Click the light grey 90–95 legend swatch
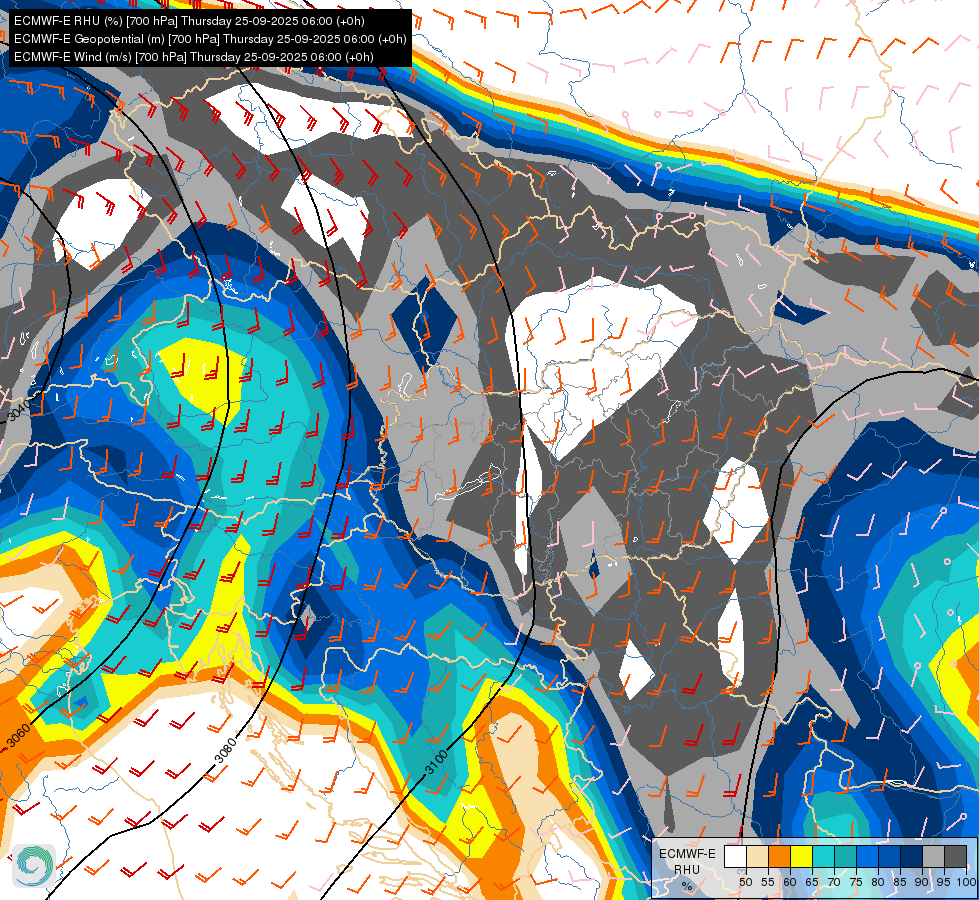Viewport: 979px width, 900px height. (x=932, y=857)
